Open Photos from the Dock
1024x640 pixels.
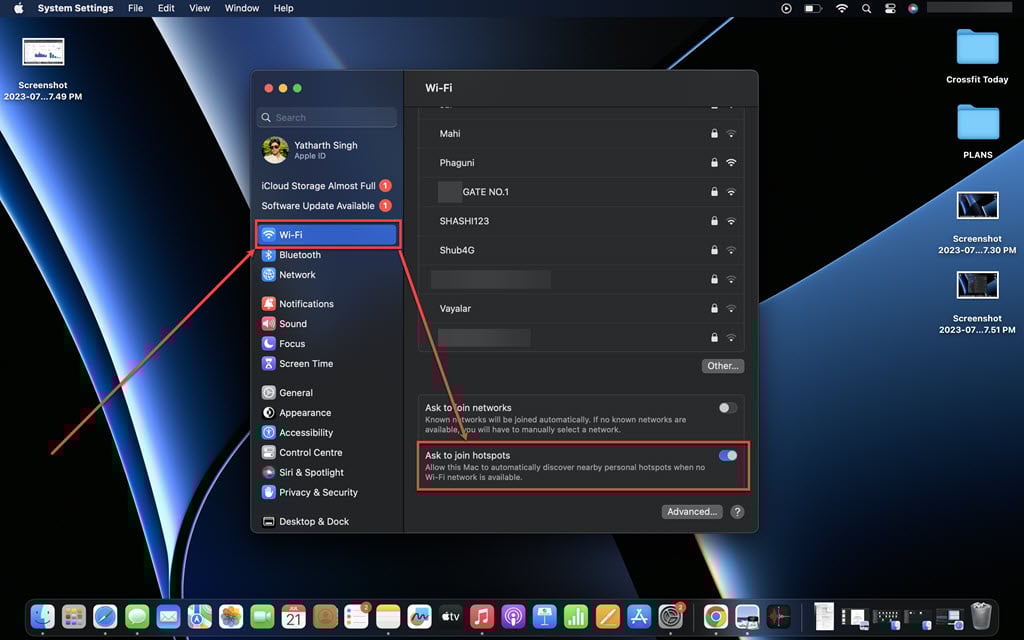click(x=231, y=616)
